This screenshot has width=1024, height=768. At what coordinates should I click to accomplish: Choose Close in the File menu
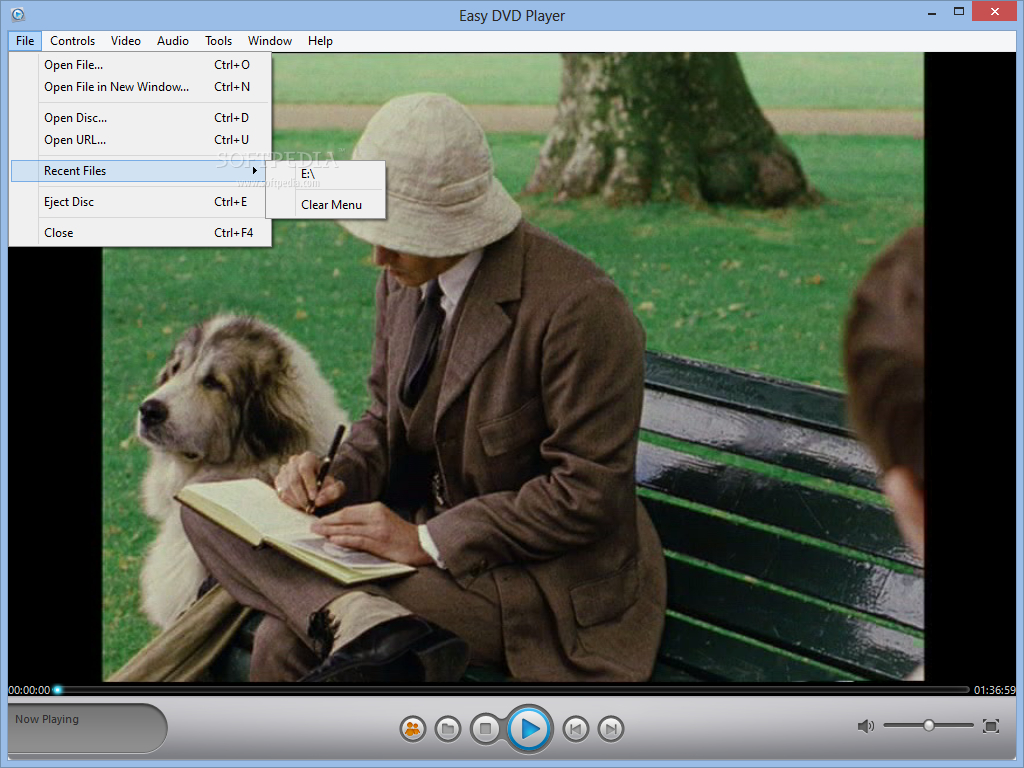(140, 232)
